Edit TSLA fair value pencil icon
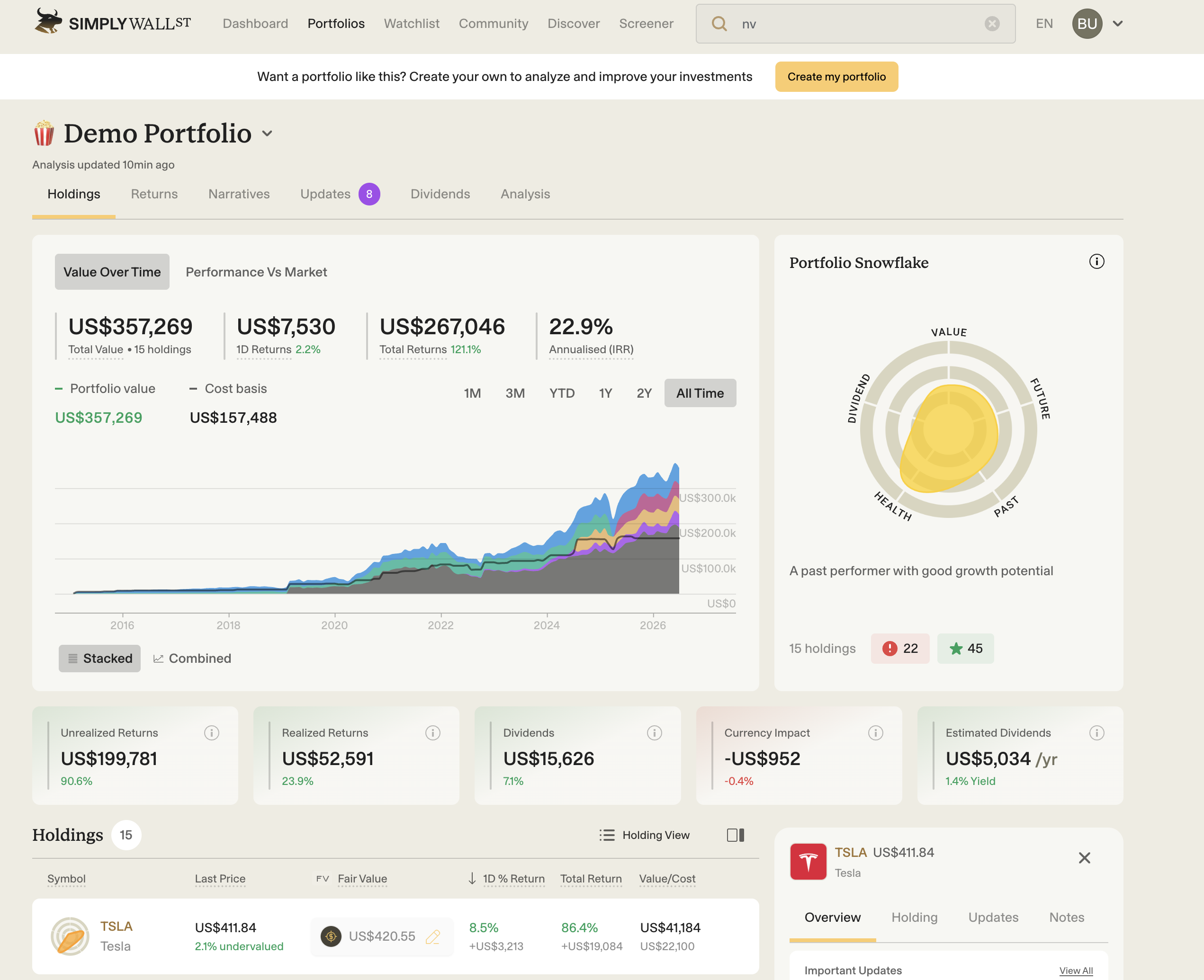The height and width of the screenshot is (980, 1204). click(x=433, y=936)
